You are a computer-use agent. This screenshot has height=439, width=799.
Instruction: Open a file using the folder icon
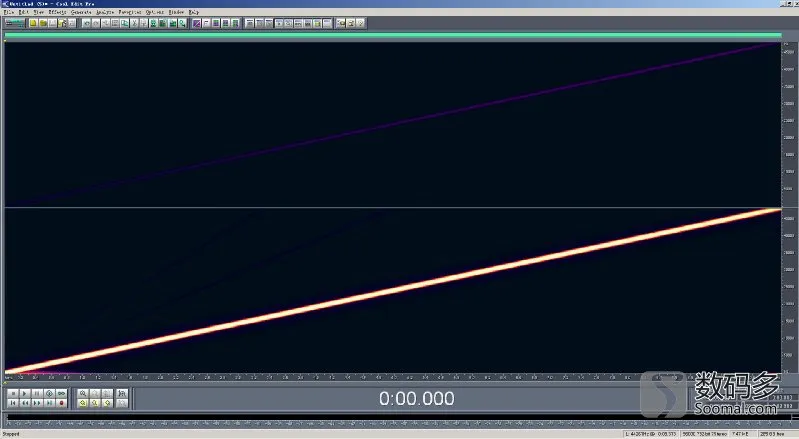pyautogui.click(x=43, y=23)
